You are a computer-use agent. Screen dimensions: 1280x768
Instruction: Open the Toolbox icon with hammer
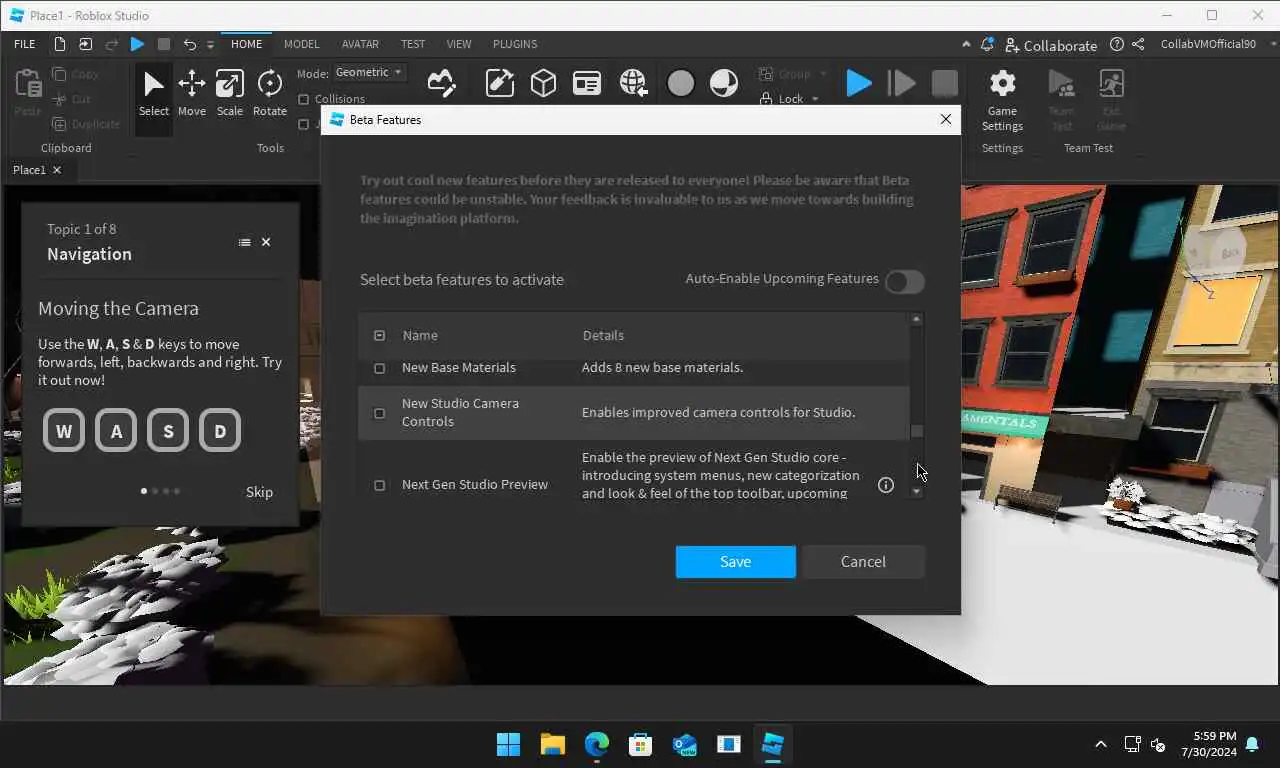pos(500,83)
